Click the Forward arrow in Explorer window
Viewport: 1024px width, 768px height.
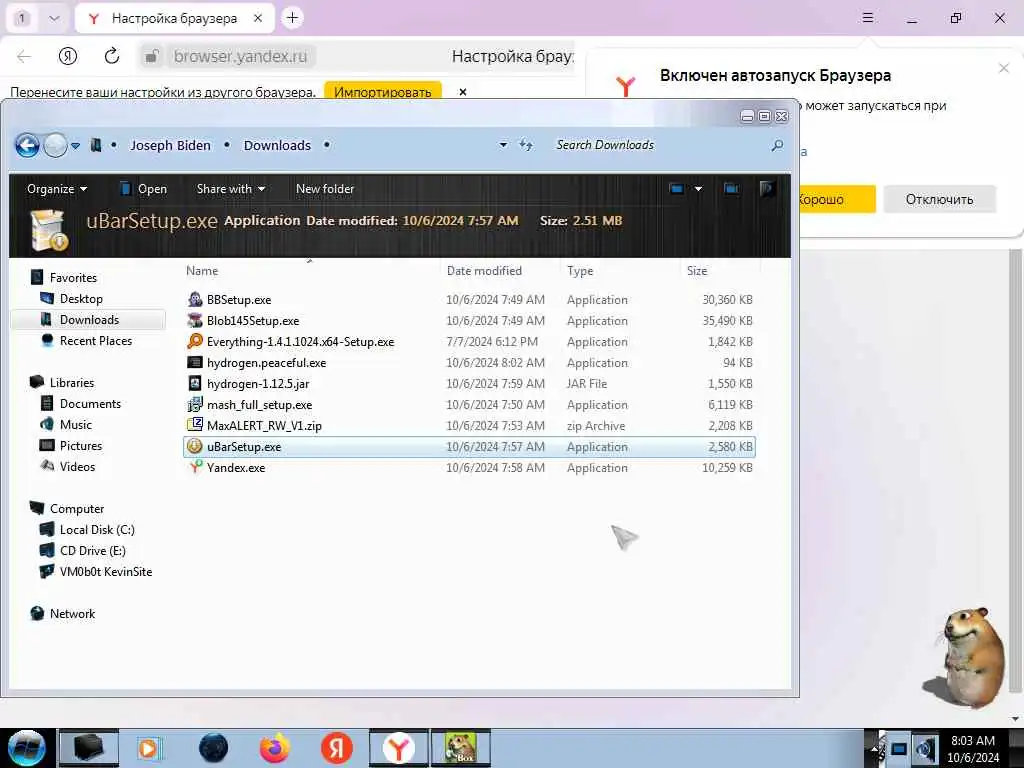[56, 145]
